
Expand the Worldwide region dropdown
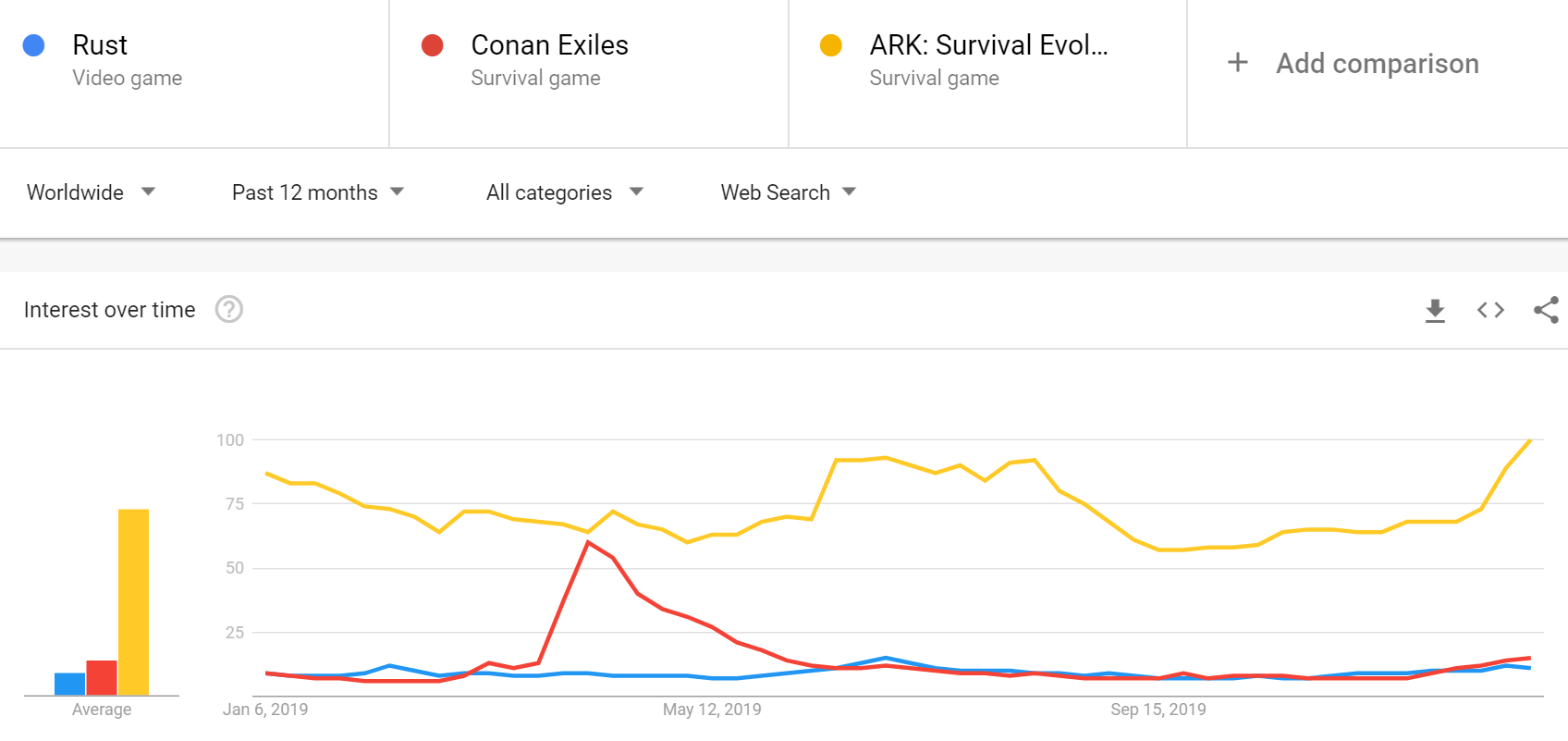coord(91,192)
